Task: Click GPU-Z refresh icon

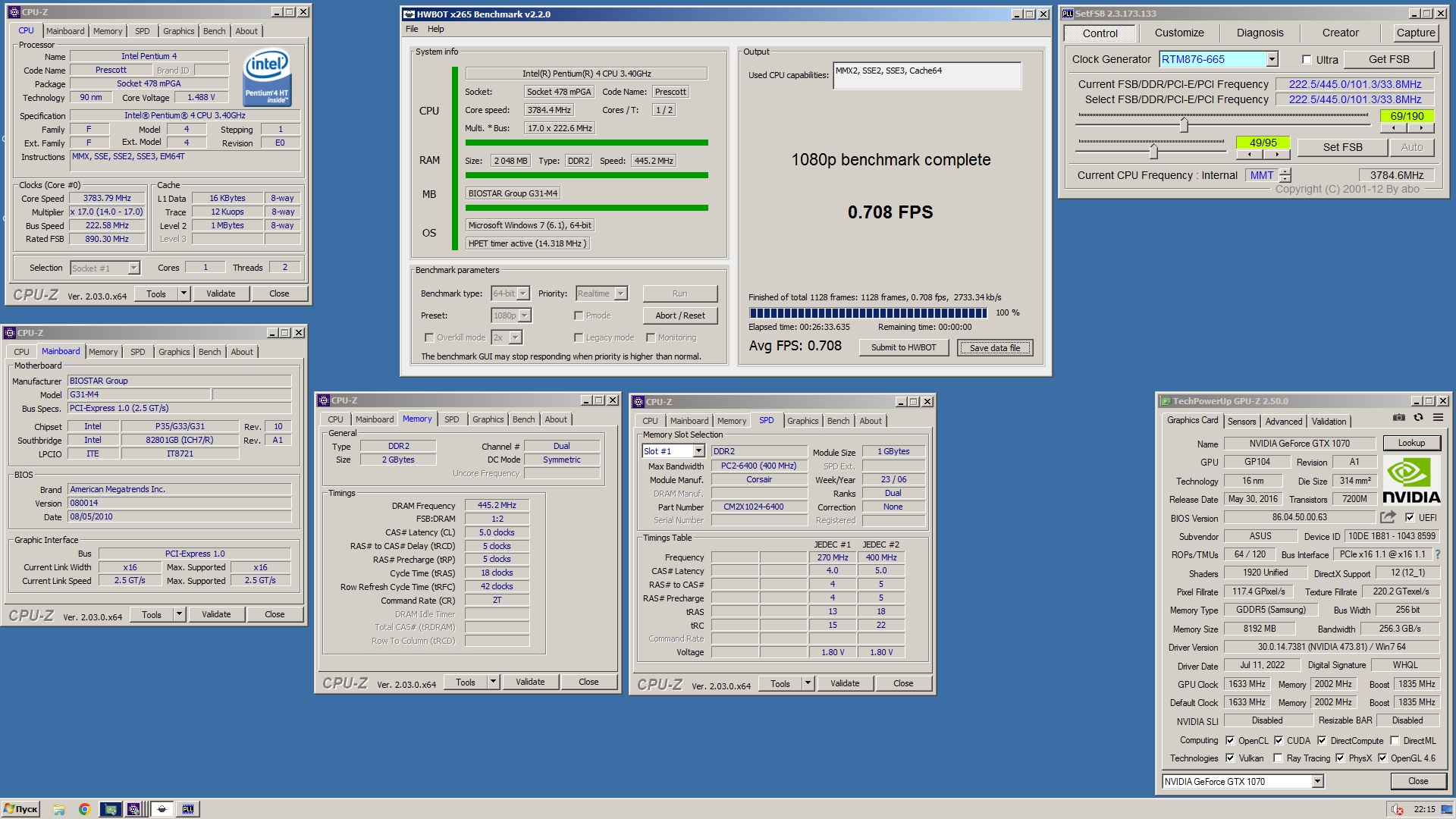Action: (1418, 418)
